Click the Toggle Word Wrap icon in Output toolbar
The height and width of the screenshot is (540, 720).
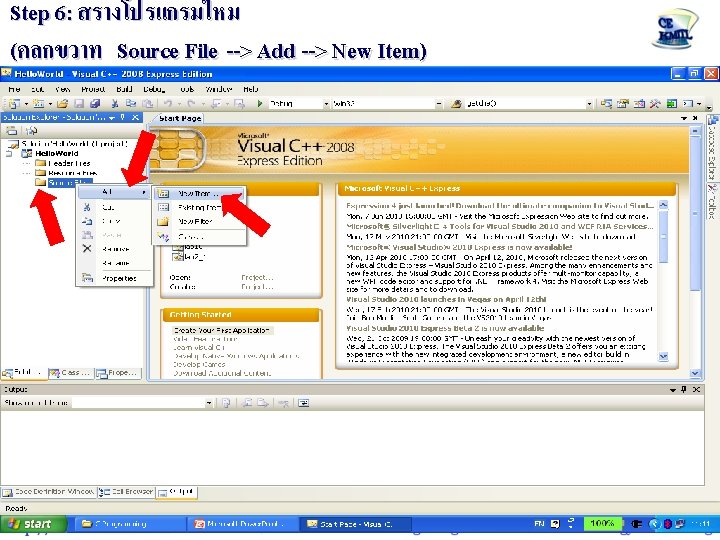point(303,403)
